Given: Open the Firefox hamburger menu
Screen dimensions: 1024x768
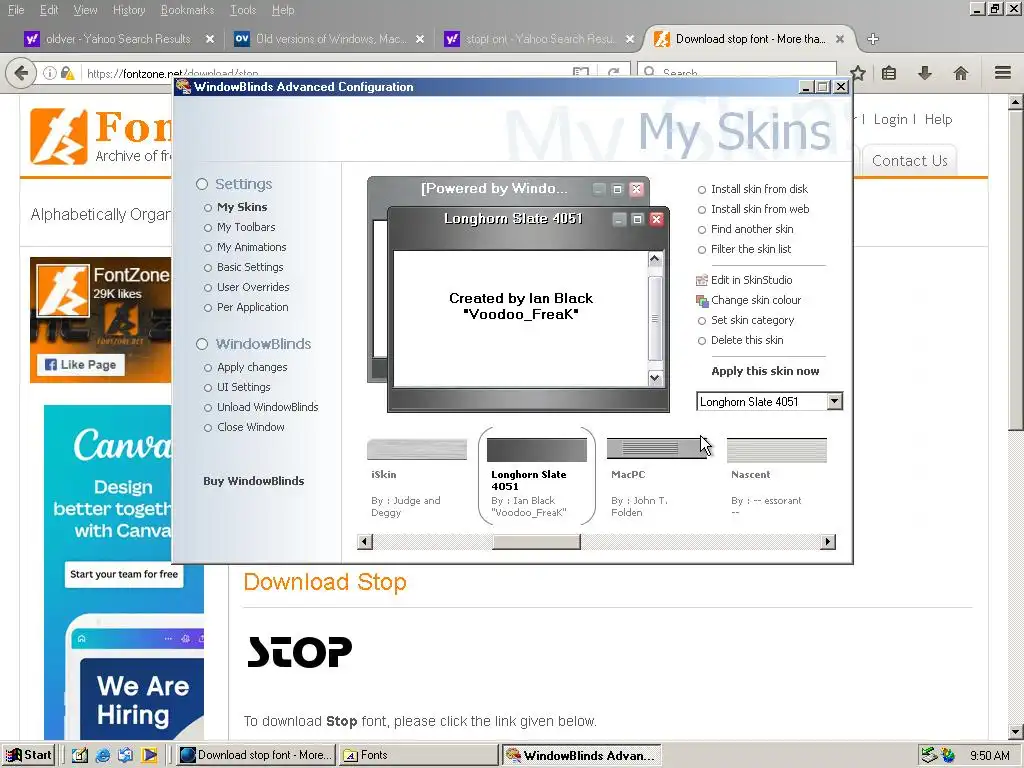Looking at the screenshot, I should point(1003,72).
